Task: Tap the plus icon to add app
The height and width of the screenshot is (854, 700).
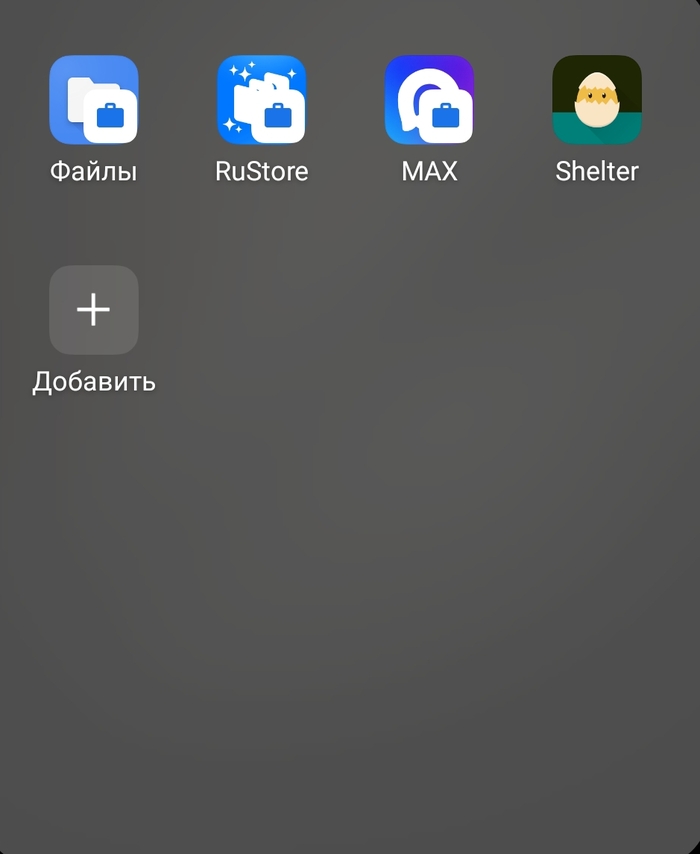Action: tap(94, 310)
